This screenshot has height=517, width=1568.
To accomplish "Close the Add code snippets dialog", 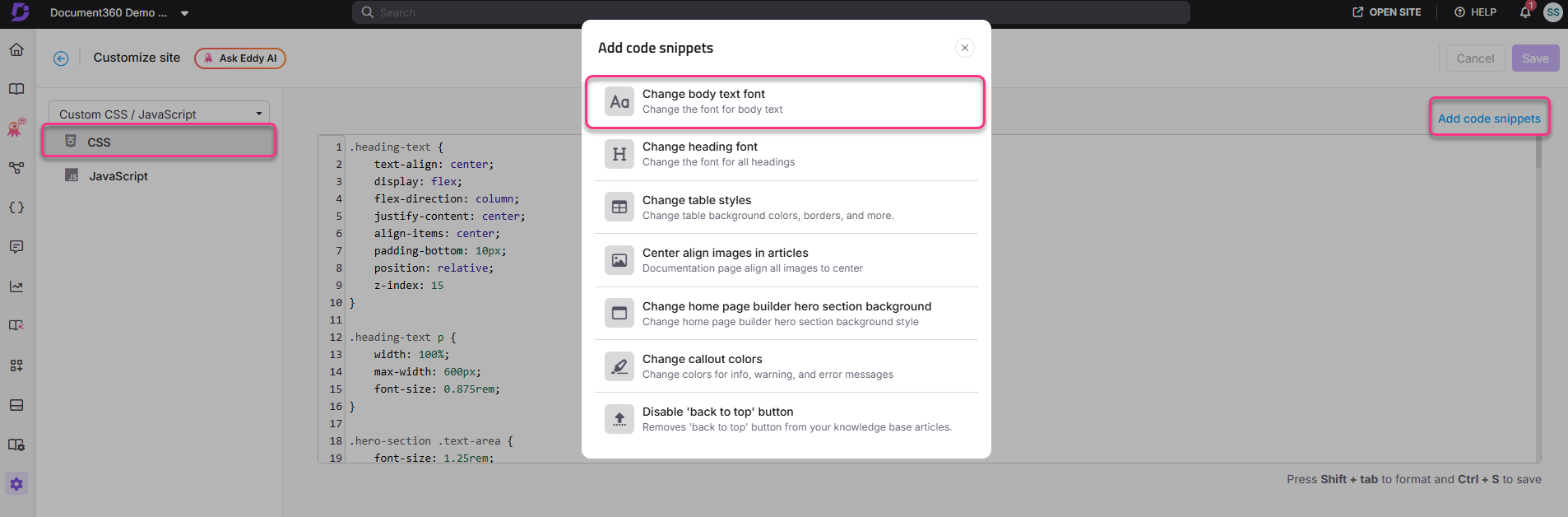I will click(964, 48).
